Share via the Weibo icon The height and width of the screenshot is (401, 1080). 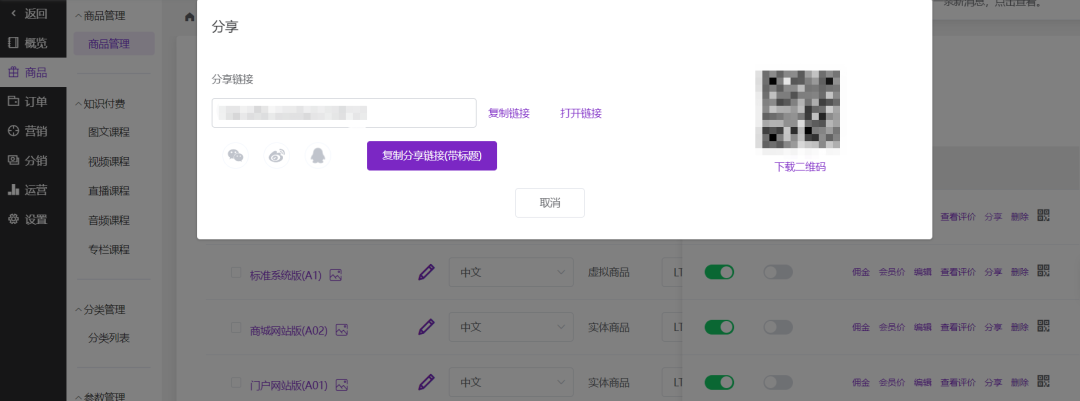click(277, 155)
